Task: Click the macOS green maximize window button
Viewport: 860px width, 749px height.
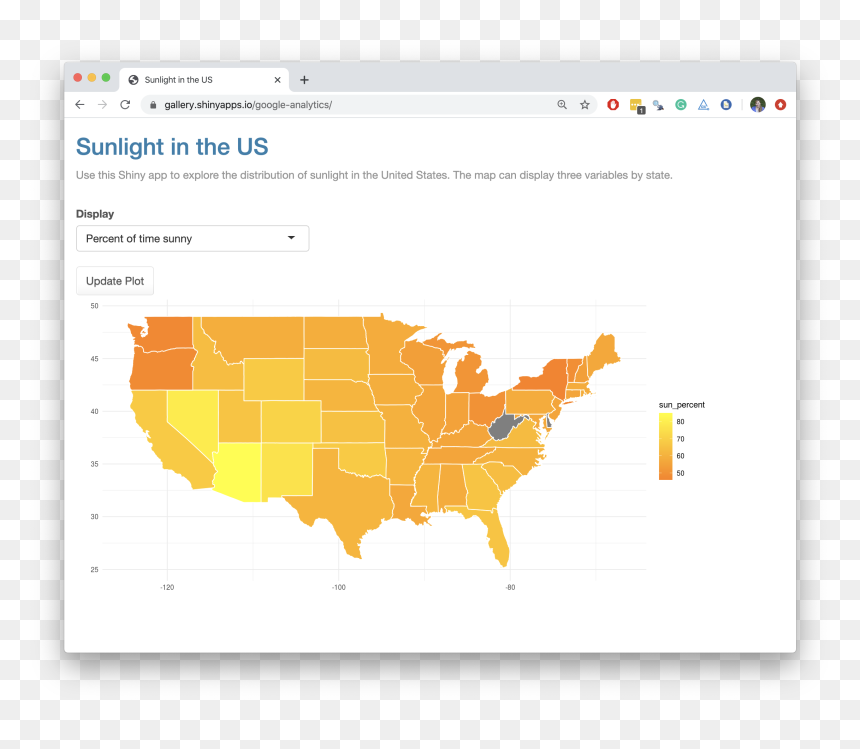Action: click(x=106, y=77)
